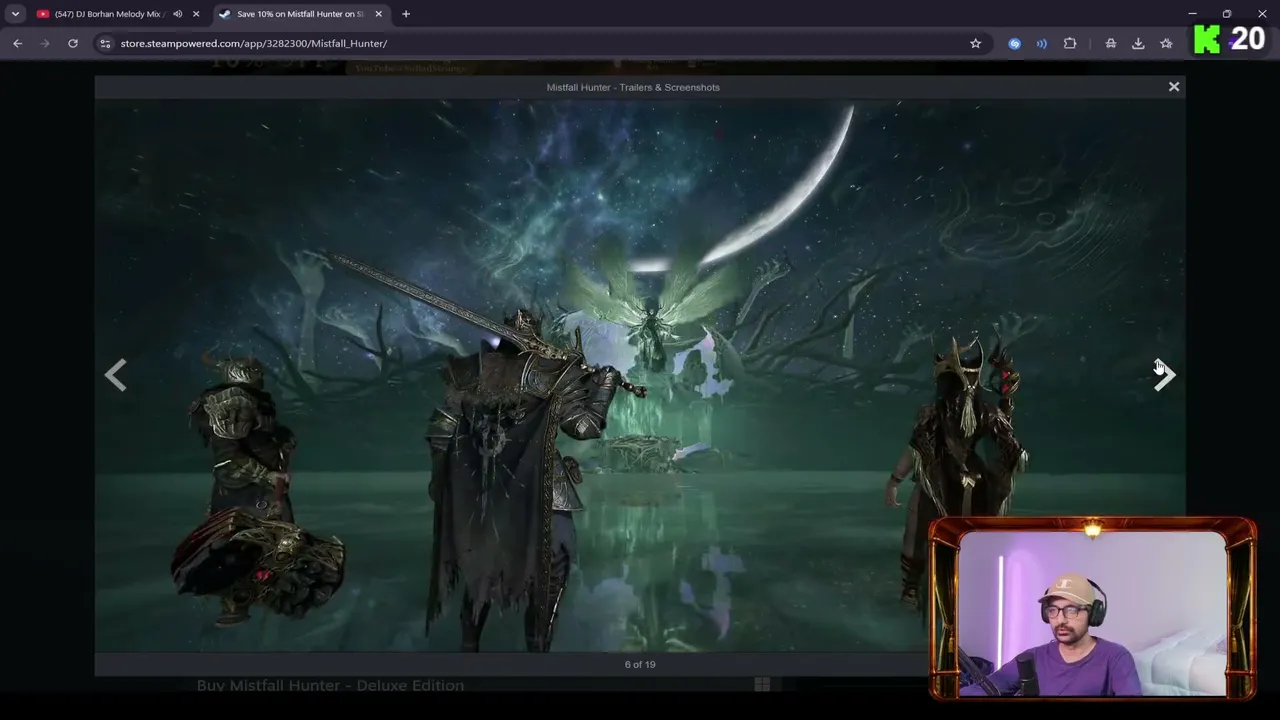Click the Windows platform icon beside Deluxe Edition
This screenshot has width=1280, height=720.
[x=762, y=685]
